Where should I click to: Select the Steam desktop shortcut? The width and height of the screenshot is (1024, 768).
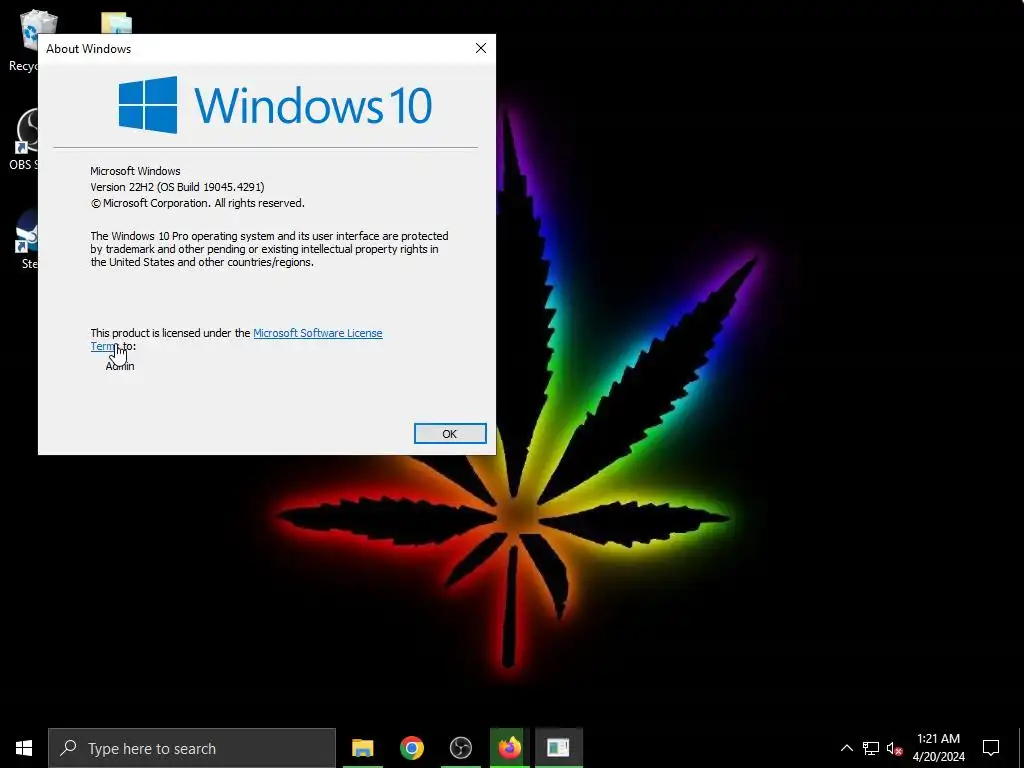click(x=26, y=239)
